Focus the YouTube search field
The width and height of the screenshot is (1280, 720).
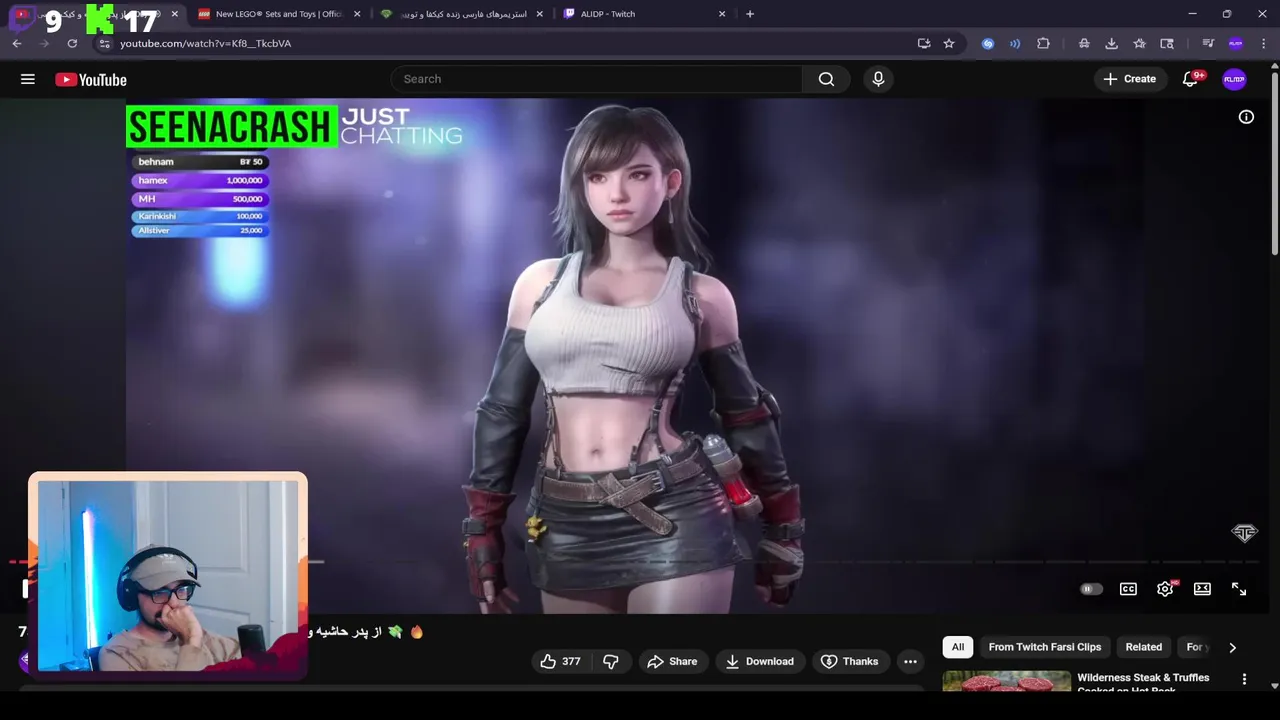coord(596,79)
